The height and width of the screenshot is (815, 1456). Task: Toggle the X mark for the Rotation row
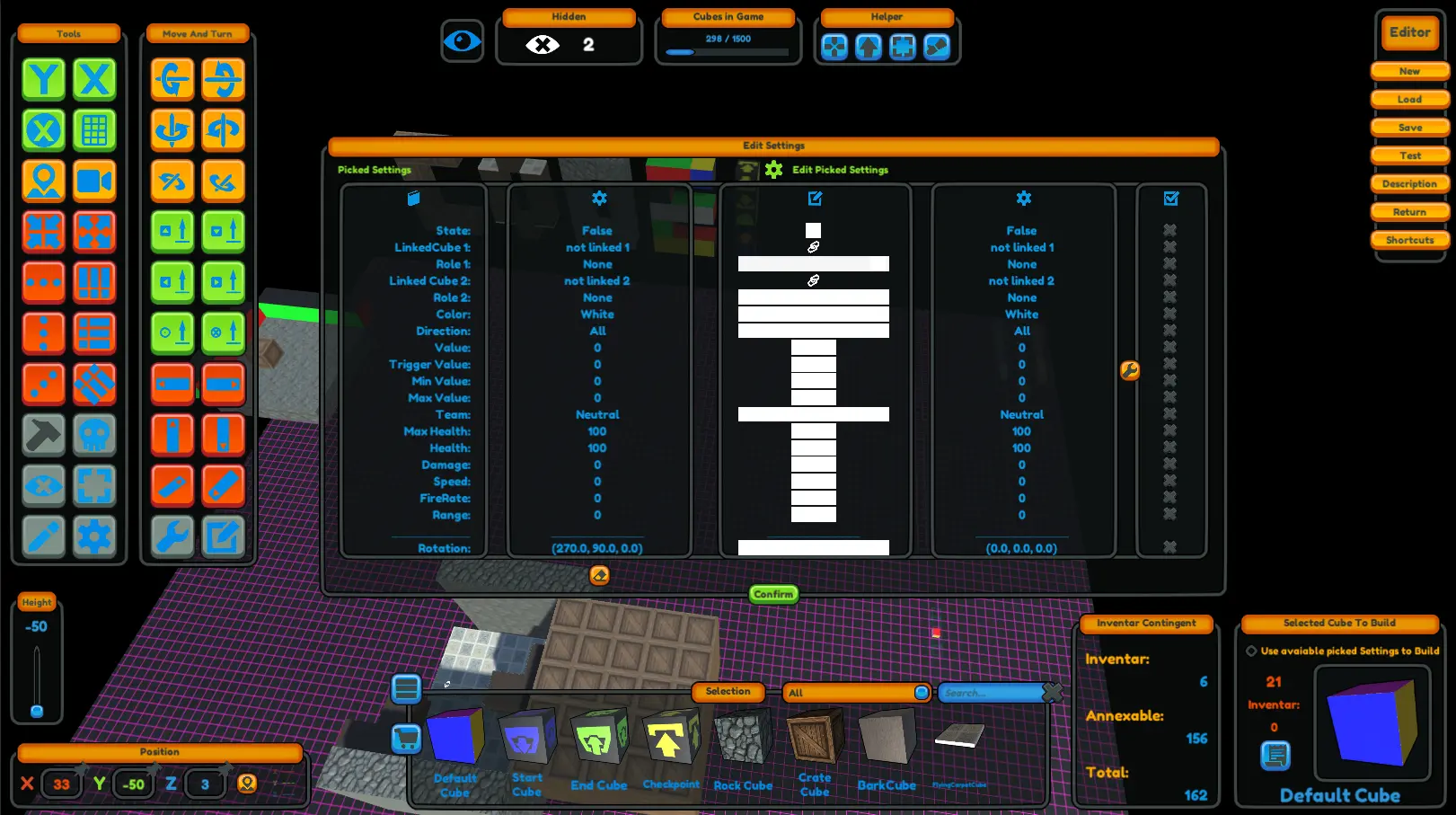[x=1169, y=547]
